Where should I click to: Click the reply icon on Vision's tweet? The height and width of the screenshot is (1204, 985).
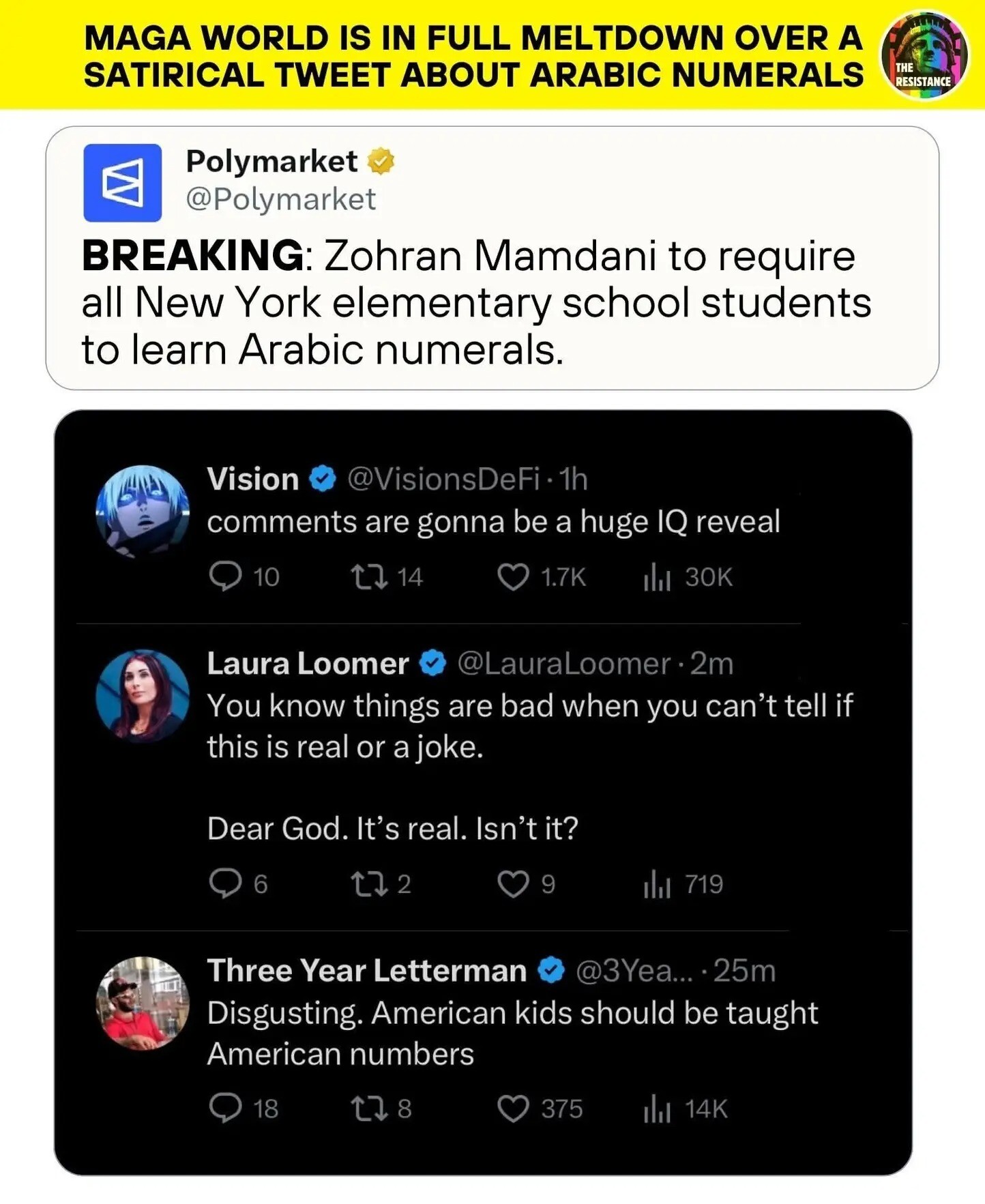coord(225,576)
